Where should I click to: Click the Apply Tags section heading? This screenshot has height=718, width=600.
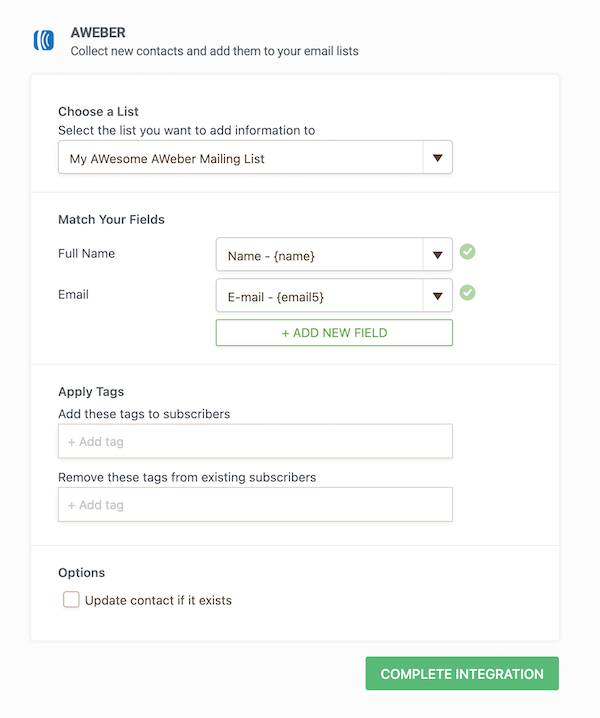(x=91, y=392)
